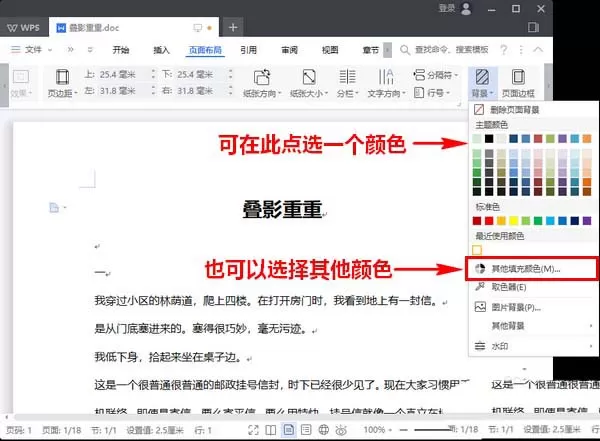
Task: Switch to the 插入 ribbon tab
Action: (161, 50)
